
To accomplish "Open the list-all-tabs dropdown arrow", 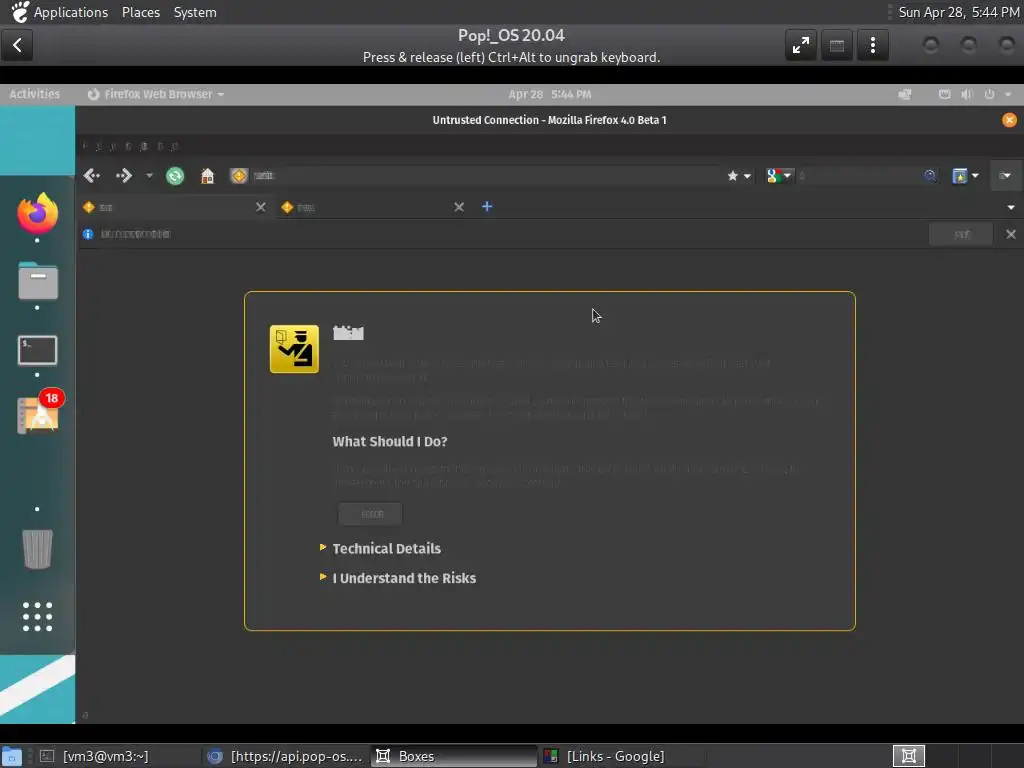I will coord(1010,208).
